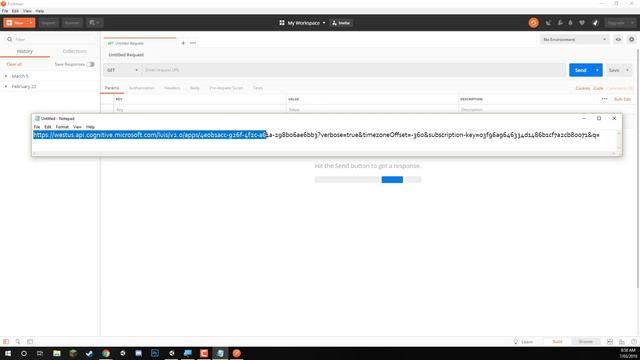640x360 pixels.
Task: Open the new window icon button in header
Action: [94, 23]
